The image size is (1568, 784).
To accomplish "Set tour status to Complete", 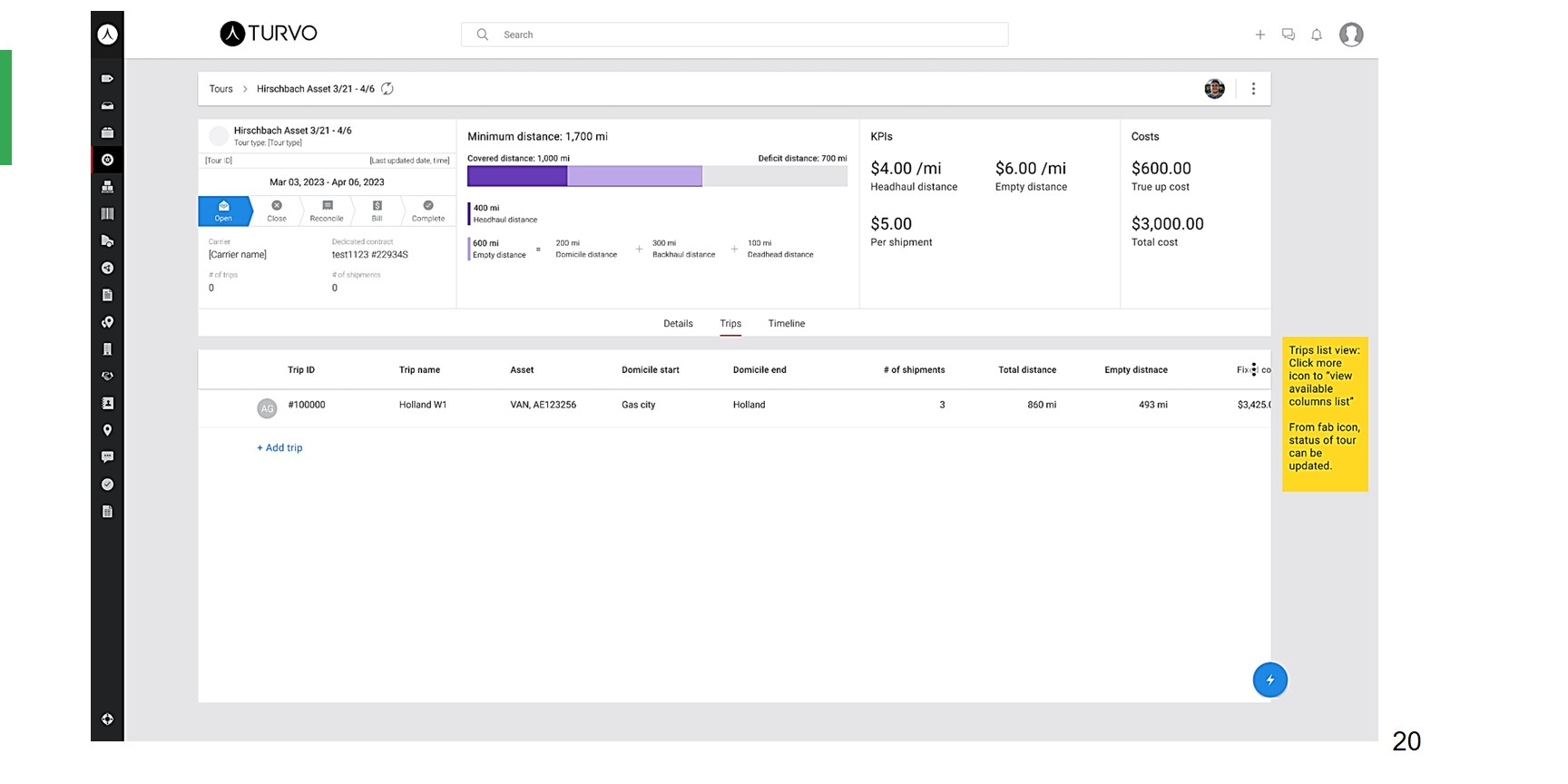I will [428, 211].
